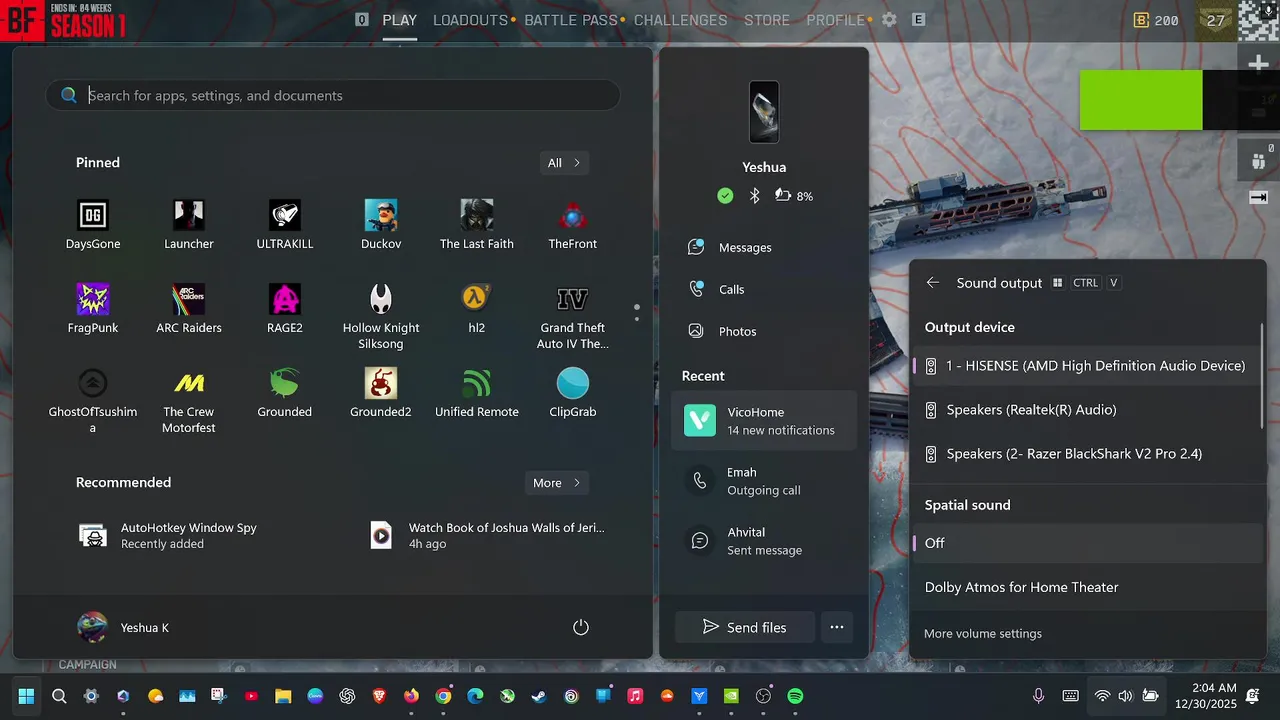Launch Grounded pinned app
This screenshot has width=1280, height=720.
point(285,392)
